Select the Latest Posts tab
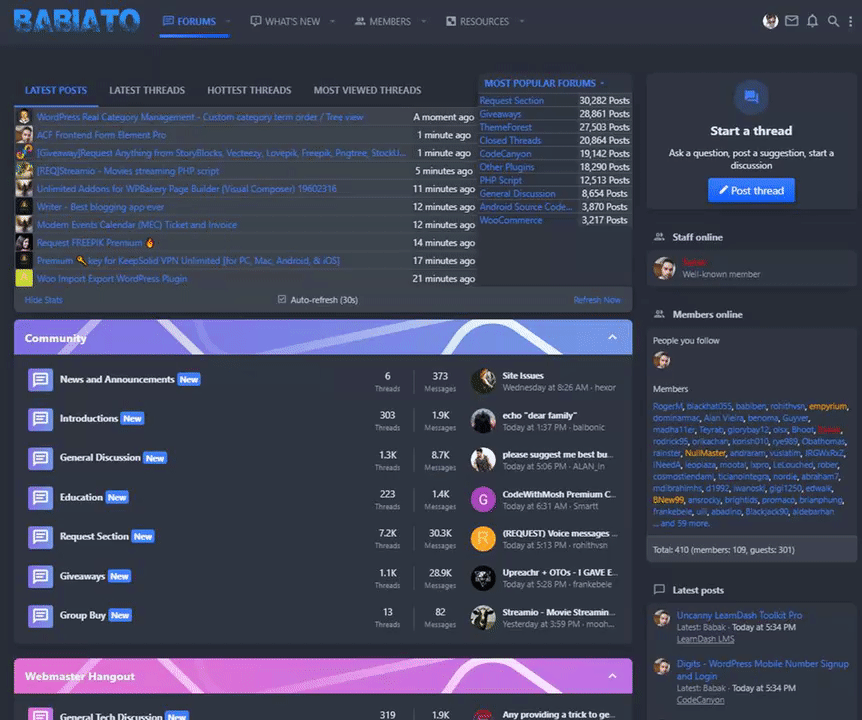The image size is (862, 720). coord(56,90)
